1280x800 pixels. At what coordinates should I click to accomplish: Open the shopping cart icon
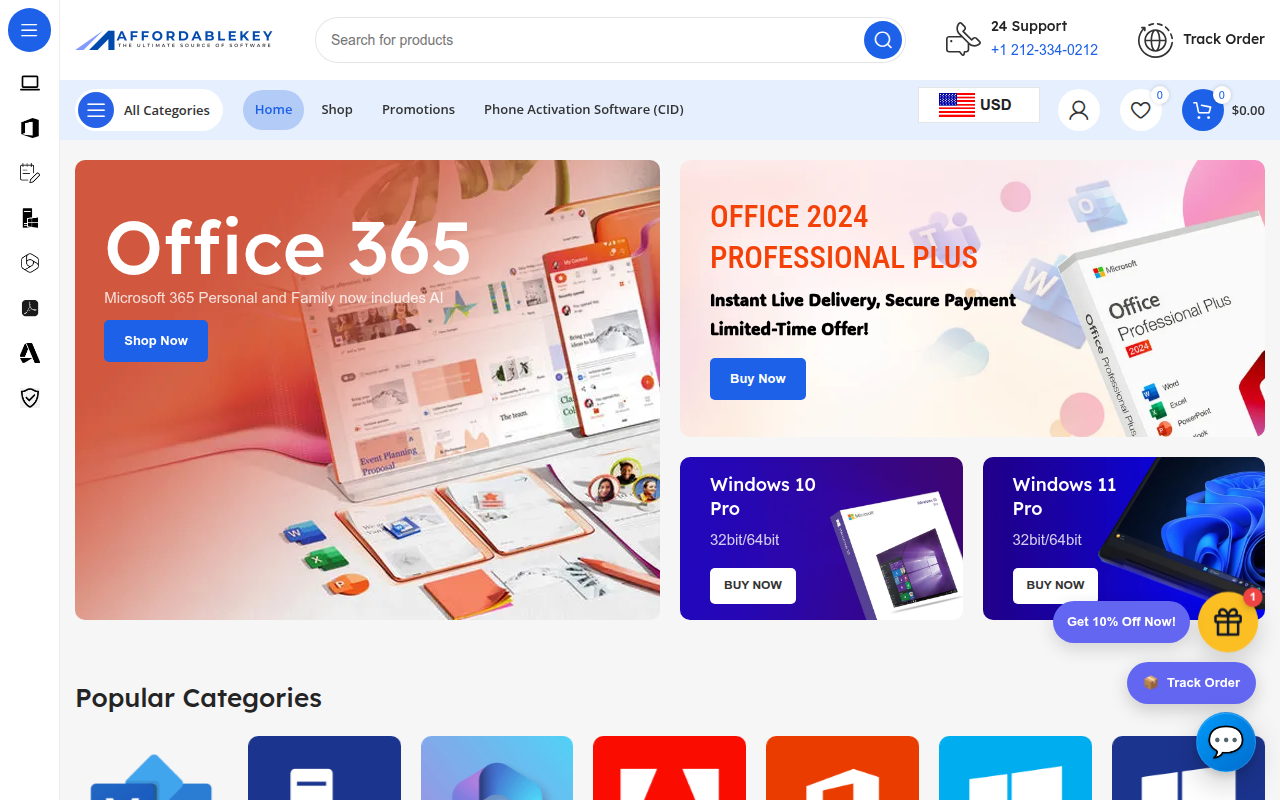(1203, 110)
